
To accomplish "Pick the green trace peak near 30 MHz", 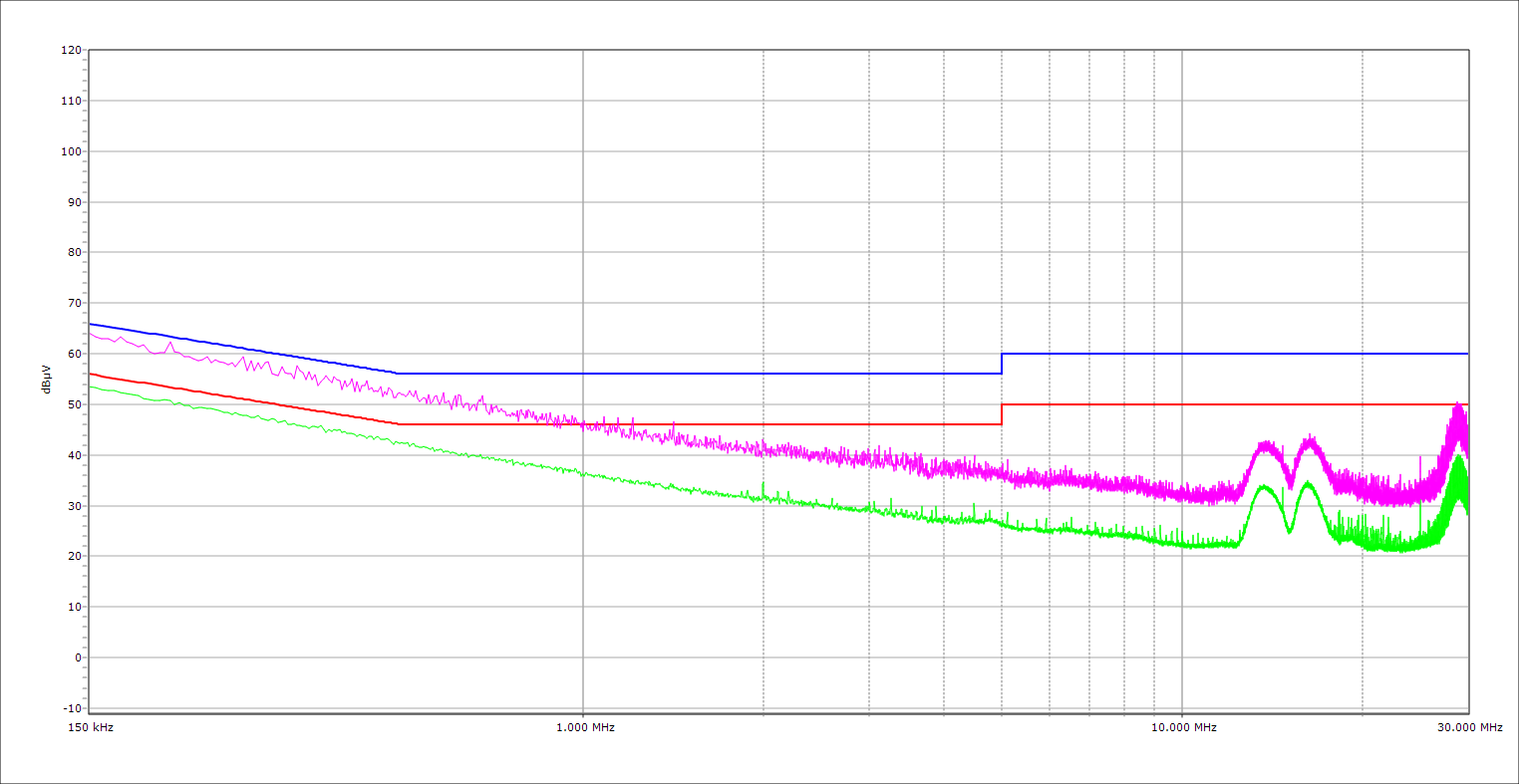I will 1458,457.
